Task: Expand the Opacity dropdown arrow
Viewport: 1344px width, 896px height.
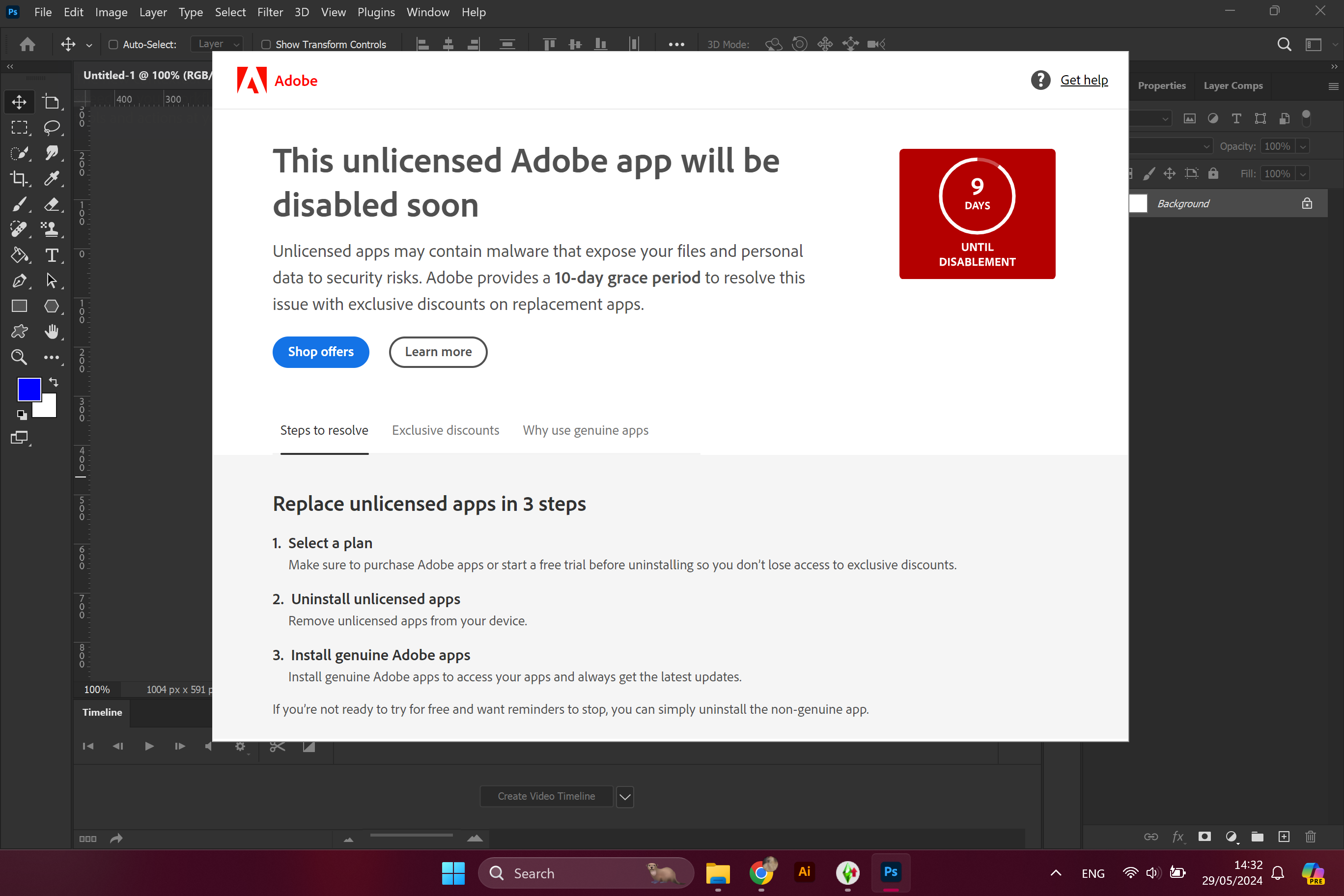Action: point(1303,146)
